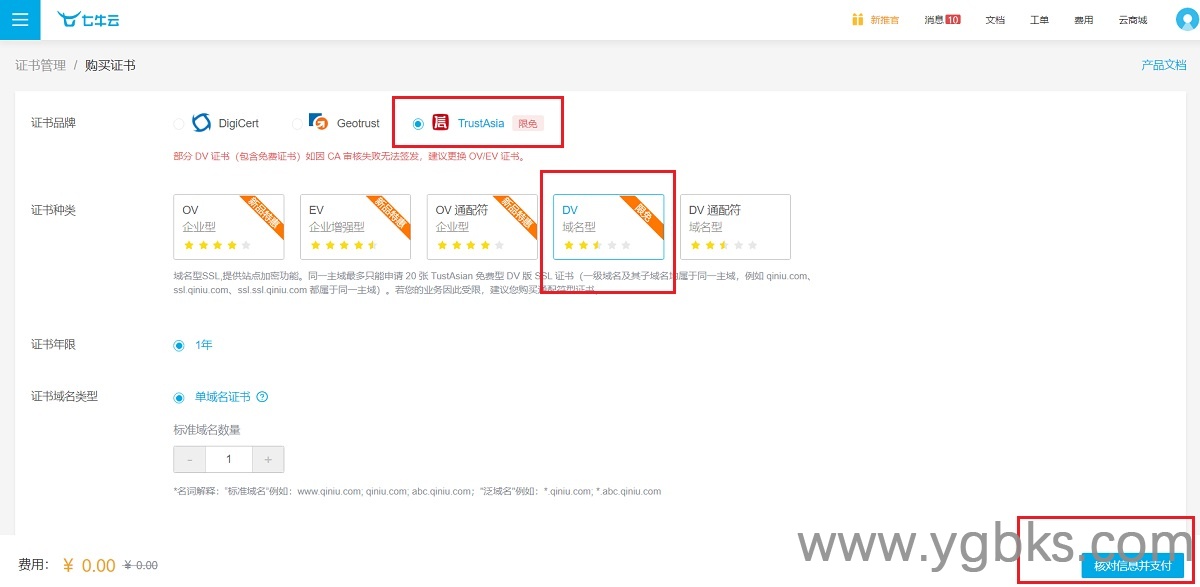Open the user avatar icon
The height and width of the screenshot is (587, 1200).
click(x=1187, y=19)
